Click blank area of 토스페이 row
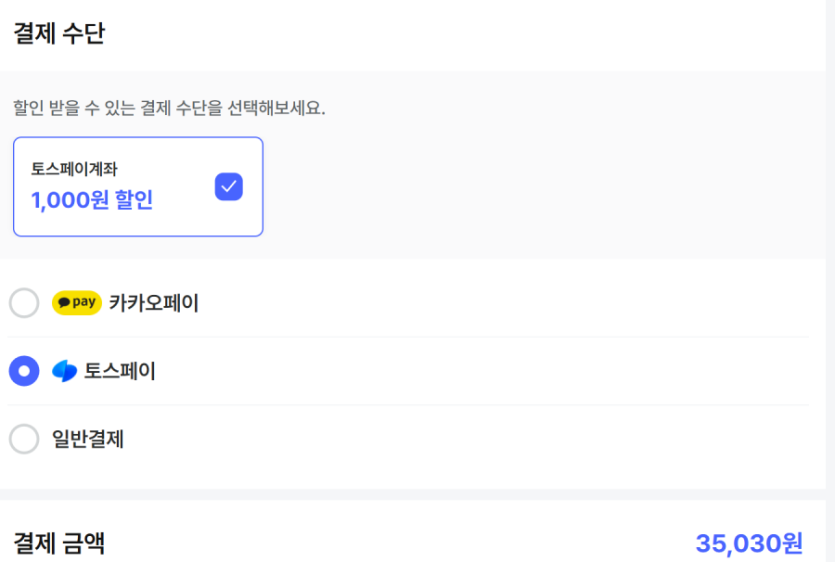The height and width of the screenshot is (562, 835). (500, 371)
